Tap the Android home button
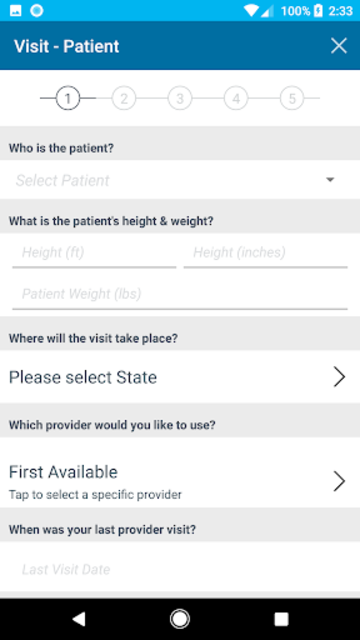The image size is (360, 640). (180, 619)
